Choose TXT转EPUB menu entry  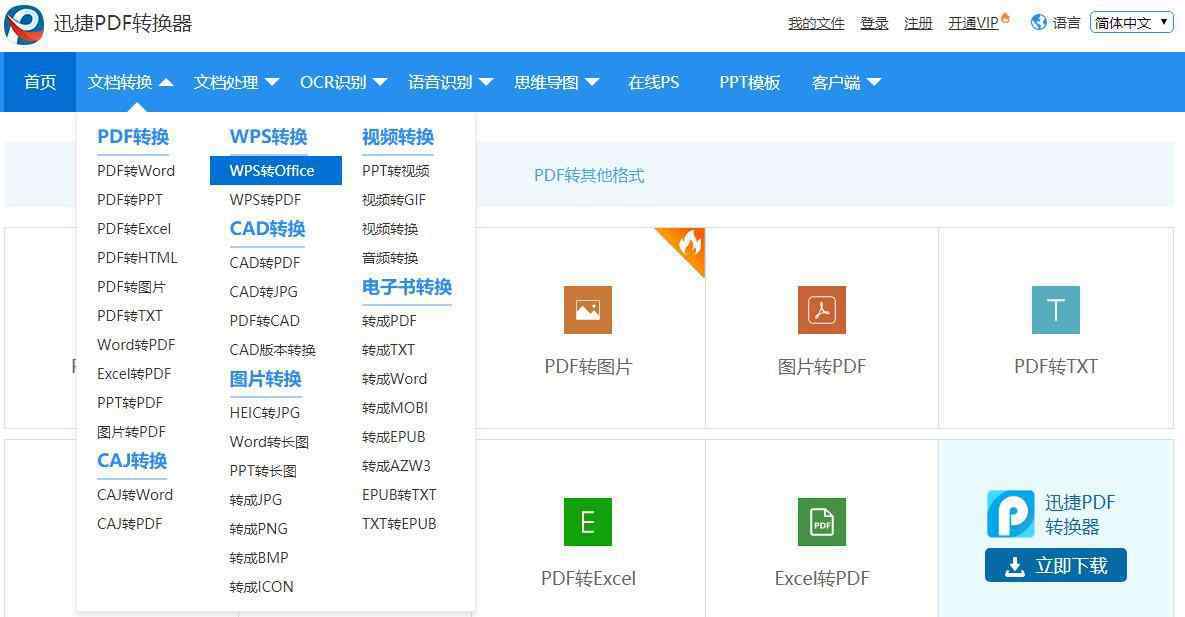click(400, 523)
